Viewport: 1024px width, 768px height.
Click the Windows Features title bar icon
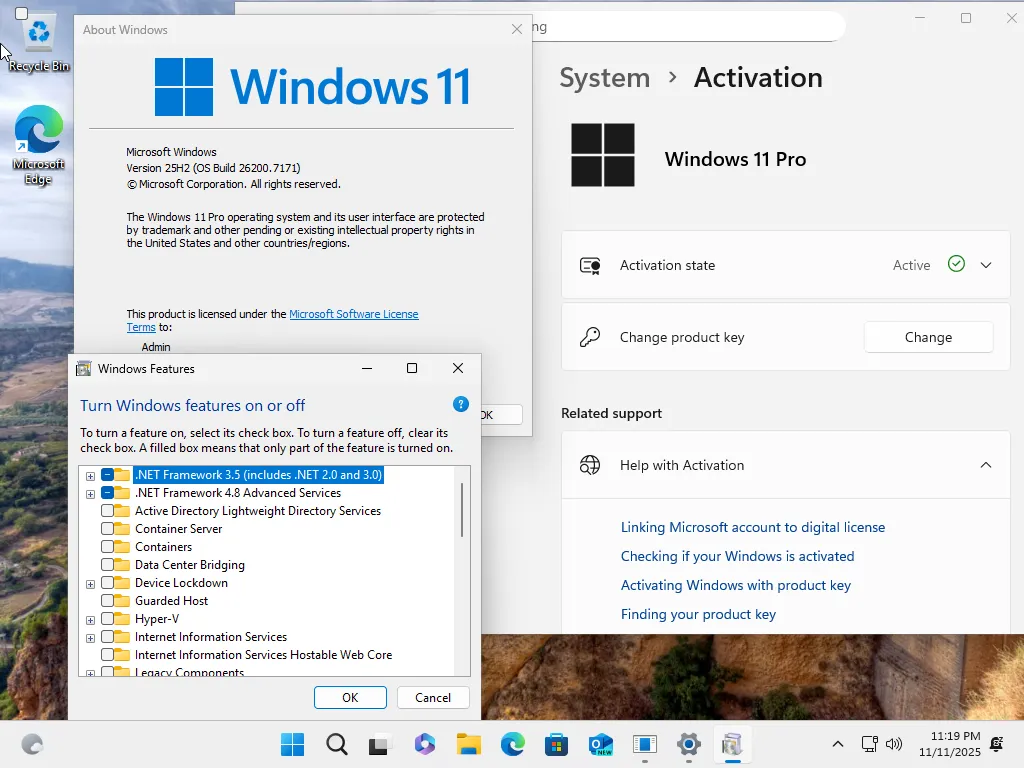(84, 368)
